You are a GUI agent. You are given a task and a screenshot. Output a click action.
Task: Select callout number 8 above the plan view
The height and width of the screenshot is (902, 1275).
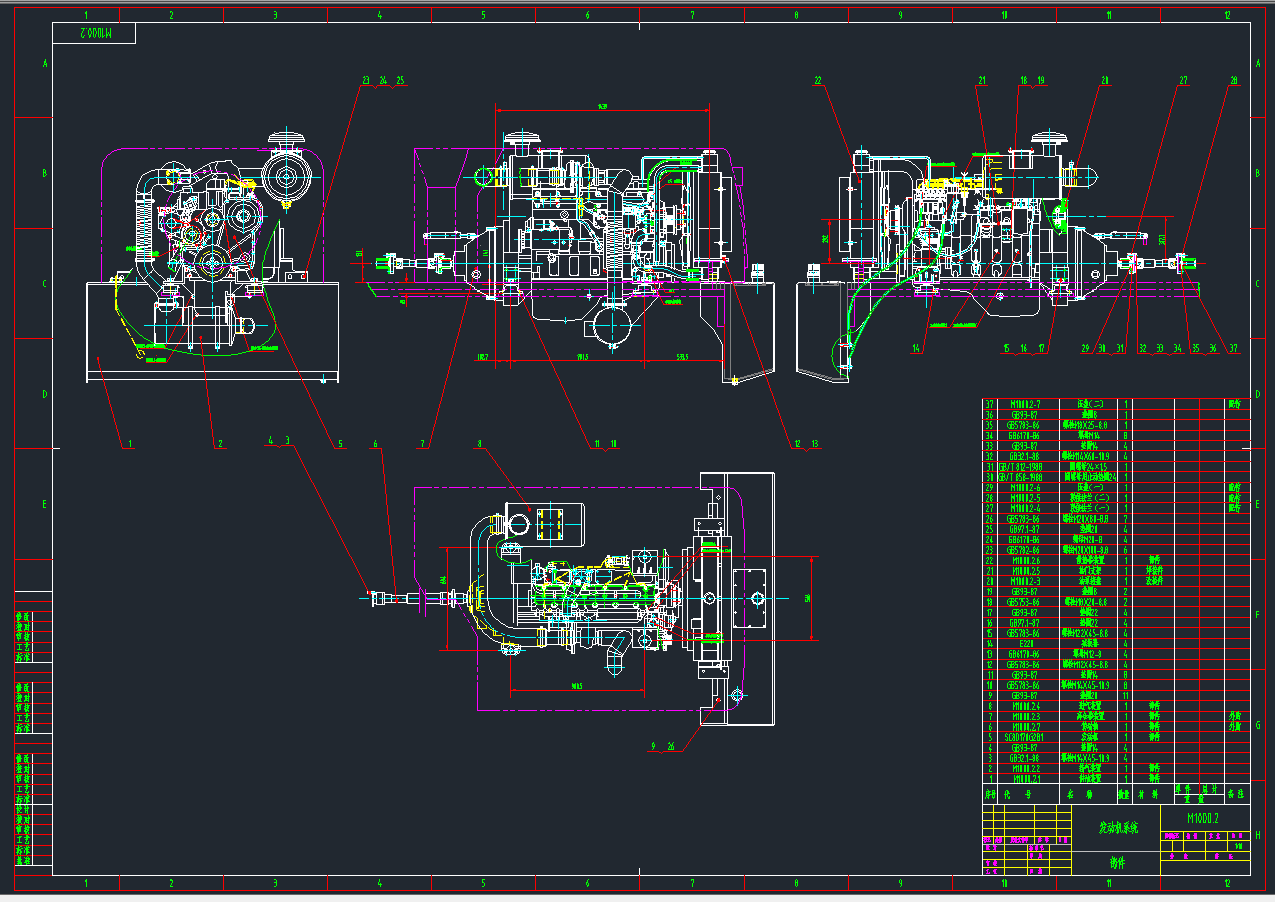click(x=479, y=442)
